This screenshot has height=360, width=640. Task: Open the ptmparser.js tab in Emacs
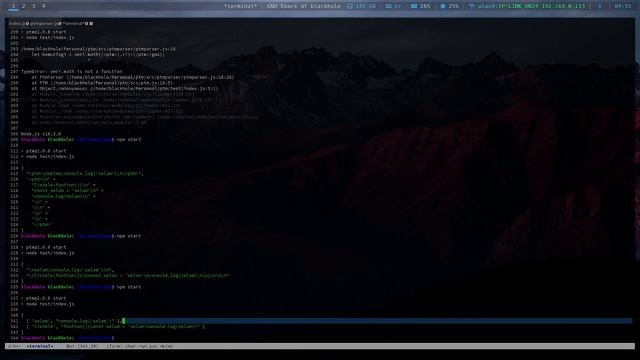pyautogui.click(x=44, y=24)
